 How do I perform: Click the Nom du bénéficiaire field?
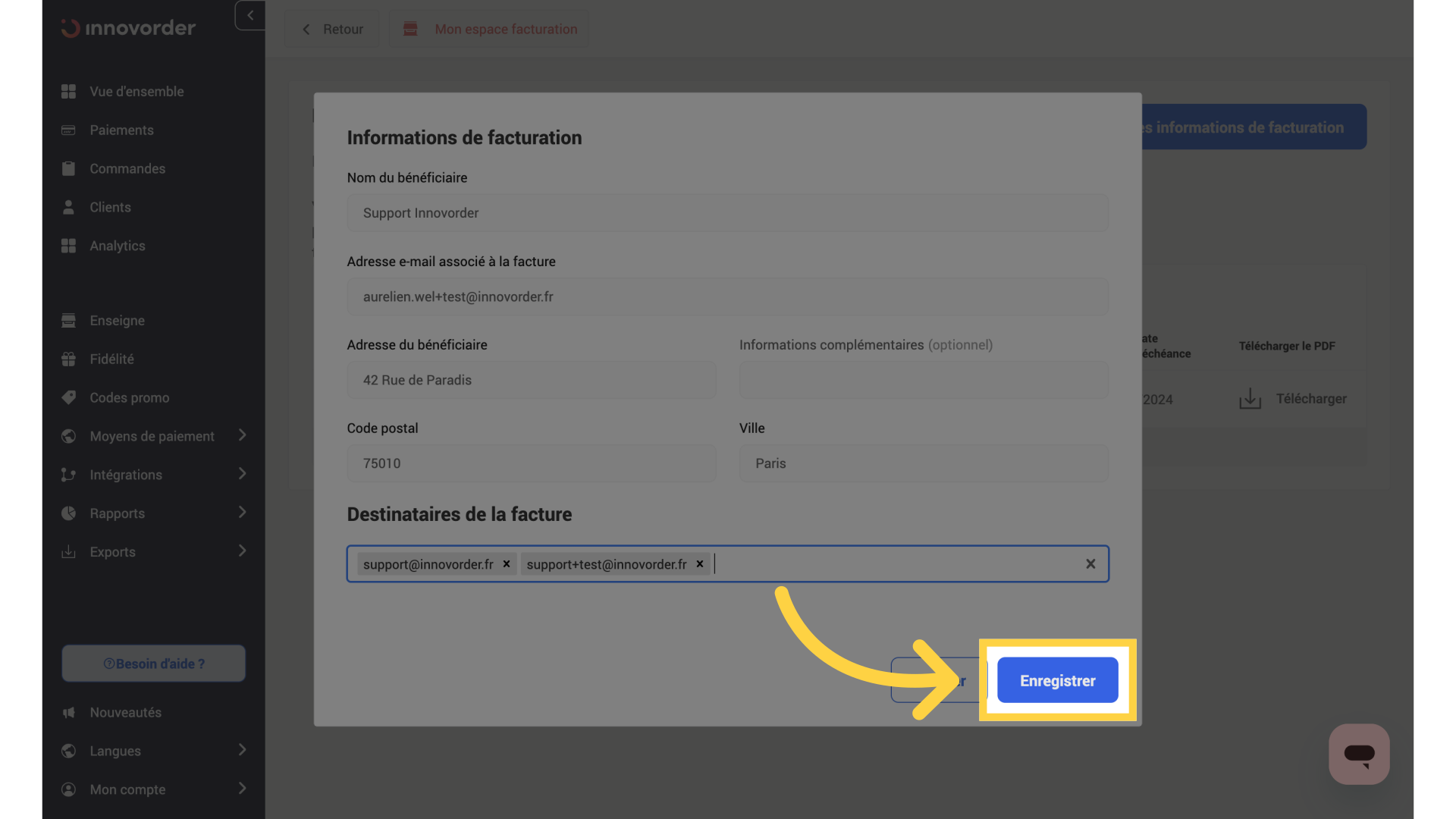[727, 213]
